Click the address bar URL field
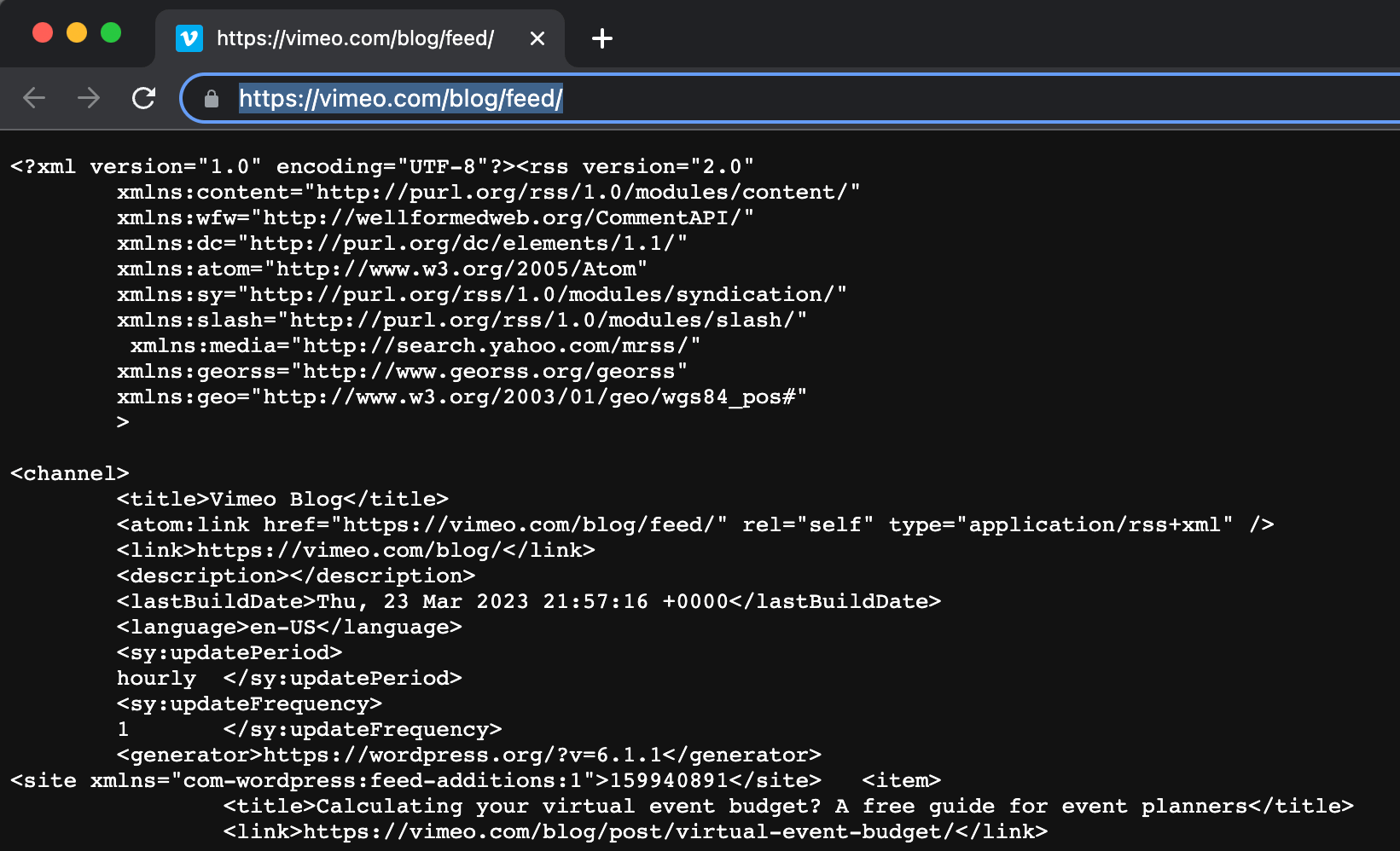The height and width of the screenshot is (851, 1400). coord(791,99)
